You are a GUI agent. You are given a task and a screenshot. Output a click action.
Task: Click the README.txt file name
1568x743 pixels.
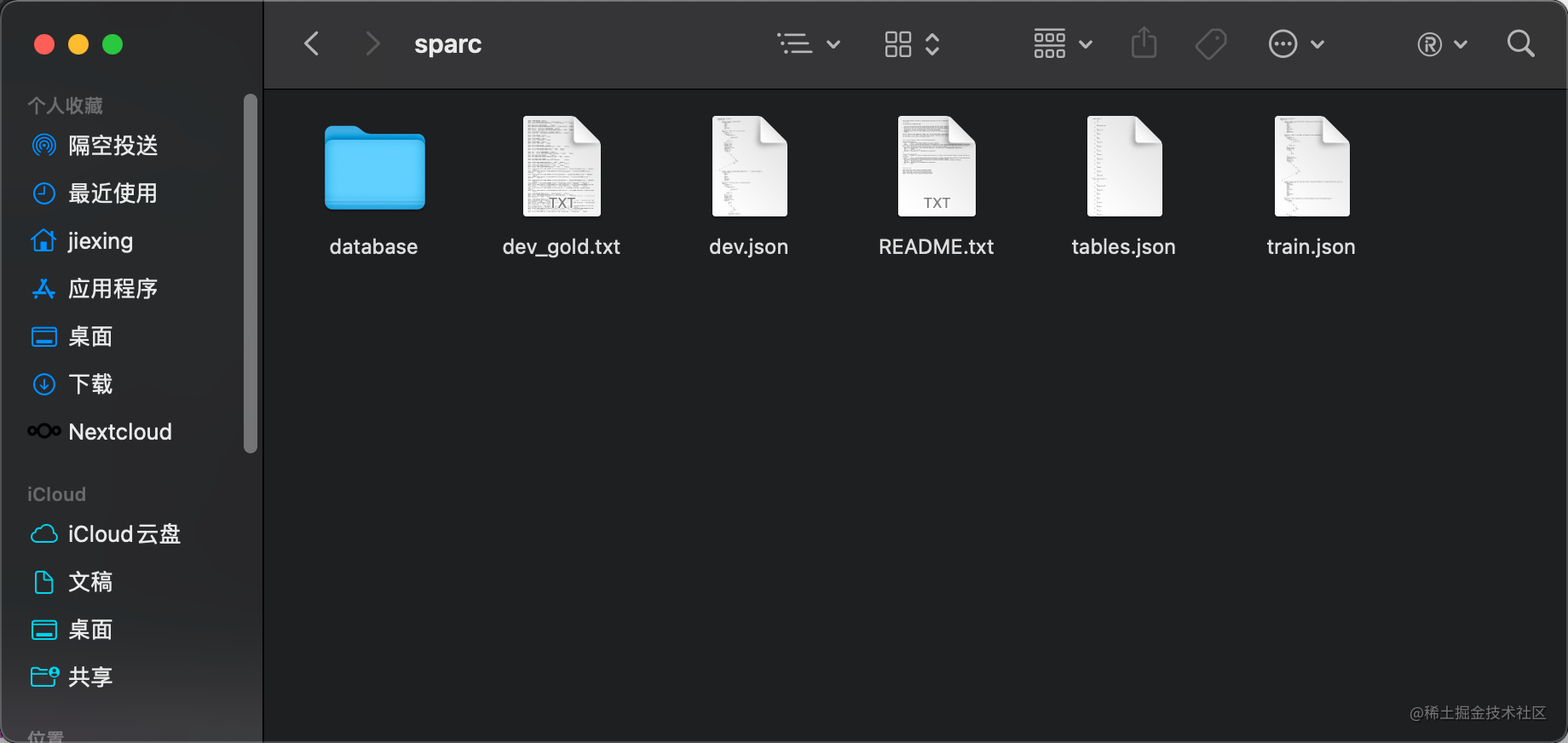[x=937, y=247]
